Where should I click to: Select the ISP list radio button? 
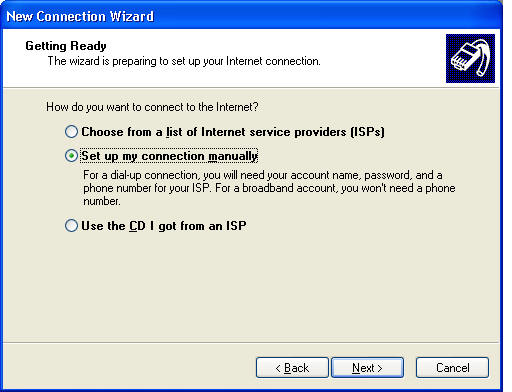click(x=71, y=132)
